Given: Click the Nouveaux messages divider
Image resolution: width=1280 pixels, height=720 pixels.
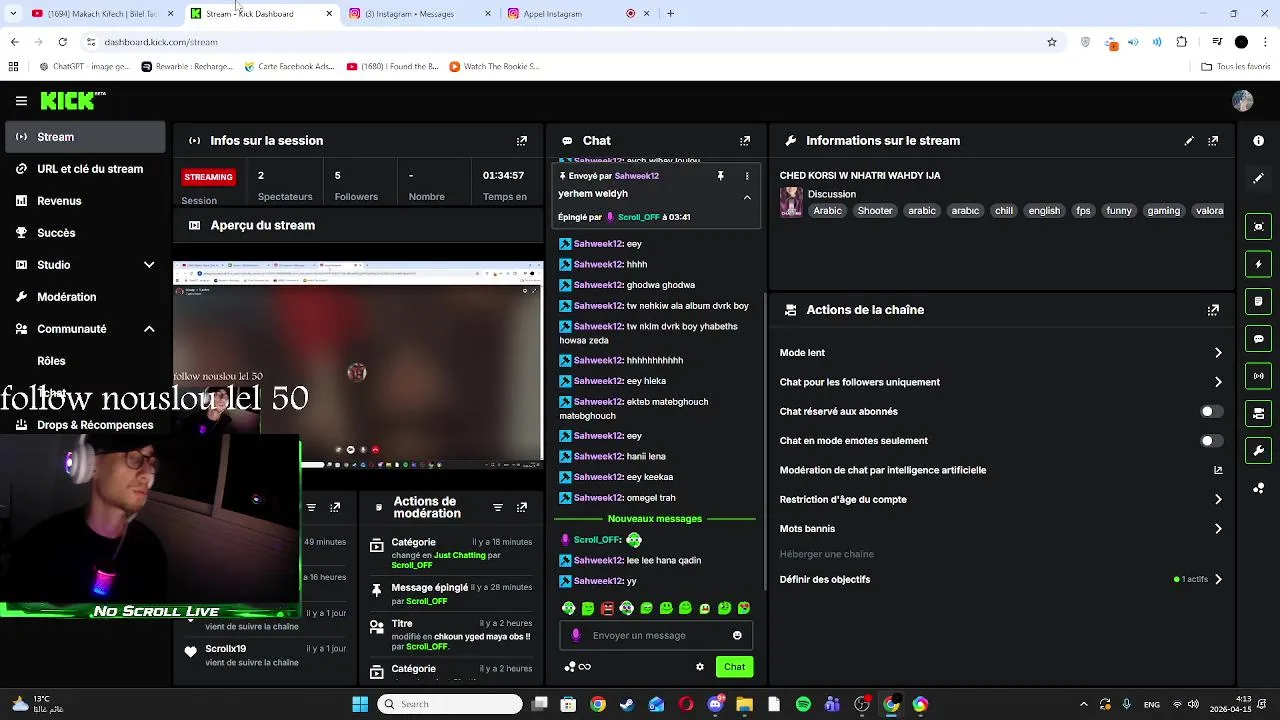Looking at the screenshot, I should click(655, 519).
